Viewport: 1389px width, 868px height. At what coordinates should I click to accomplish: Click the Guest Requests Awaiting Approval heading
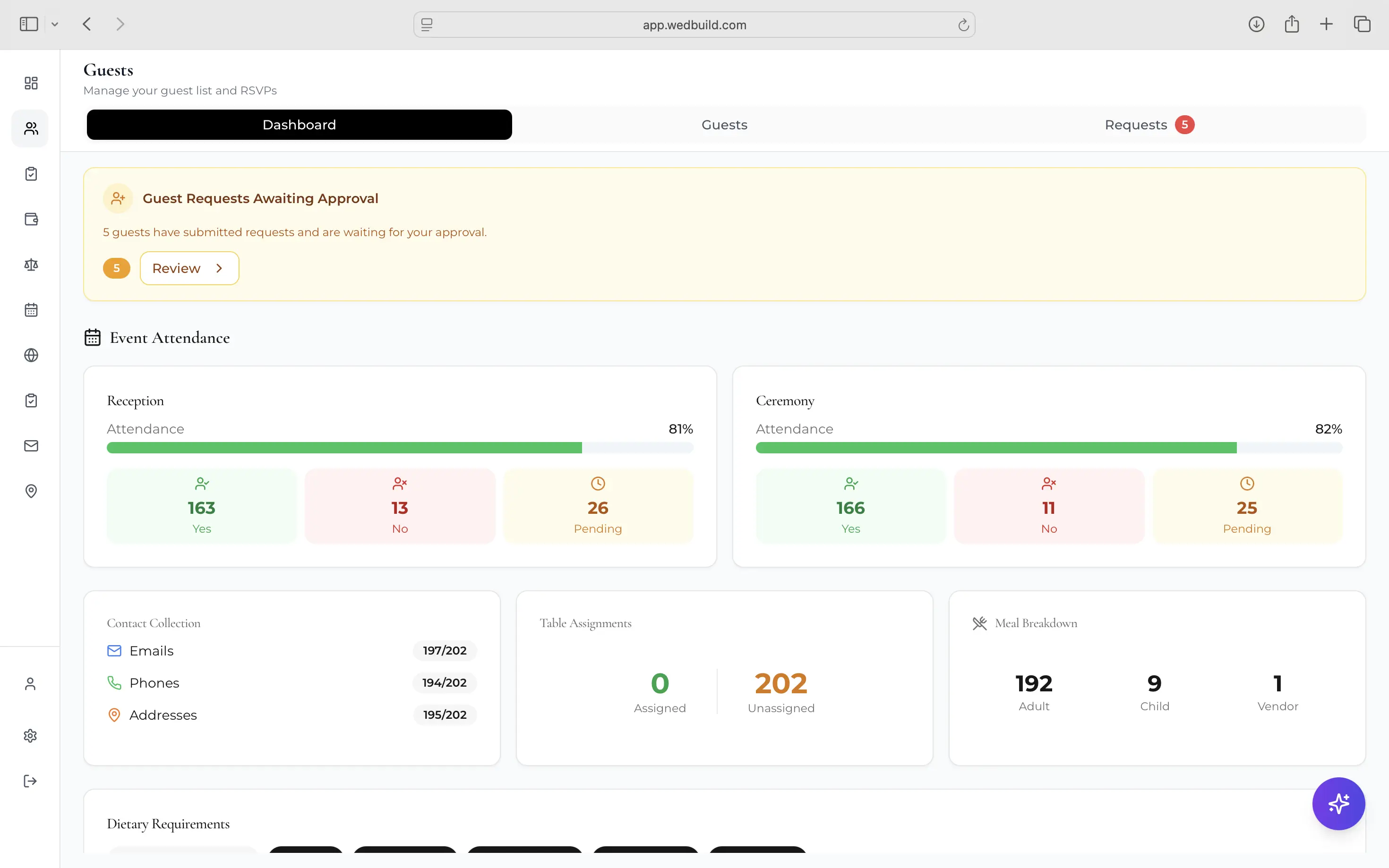260,199
